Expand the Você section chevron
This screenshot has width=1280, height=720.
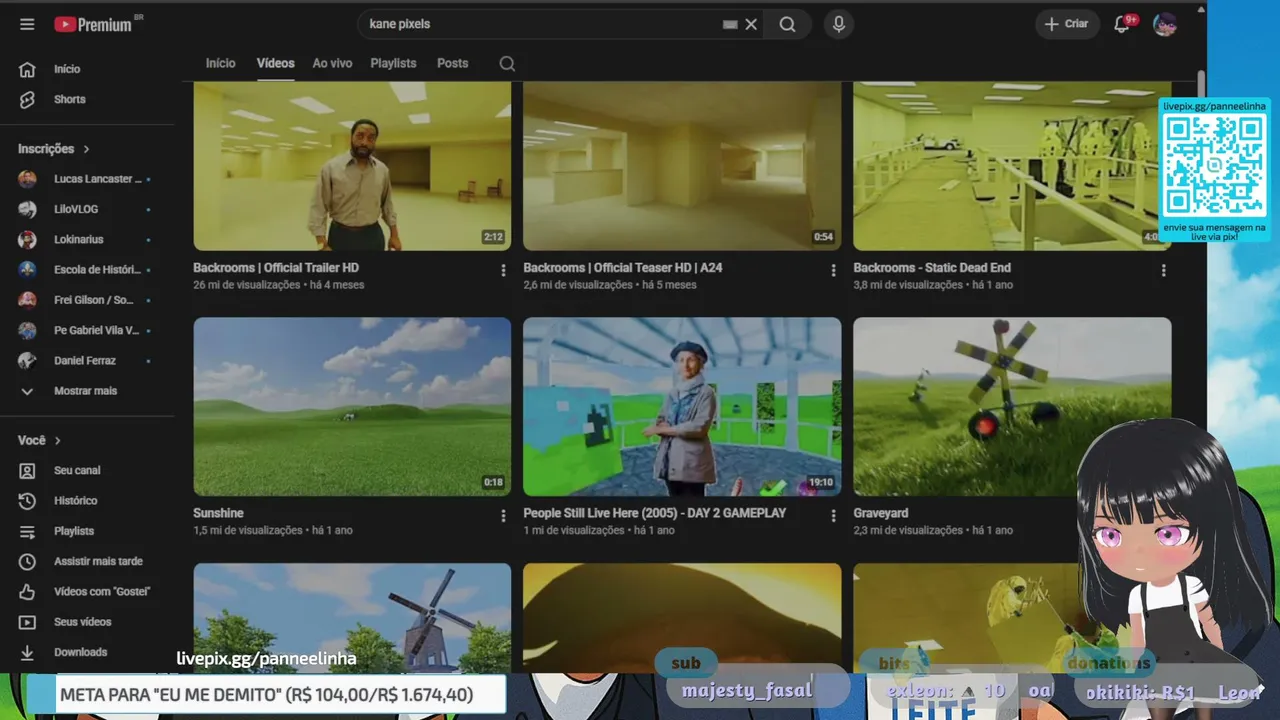(x=58, y=440)
